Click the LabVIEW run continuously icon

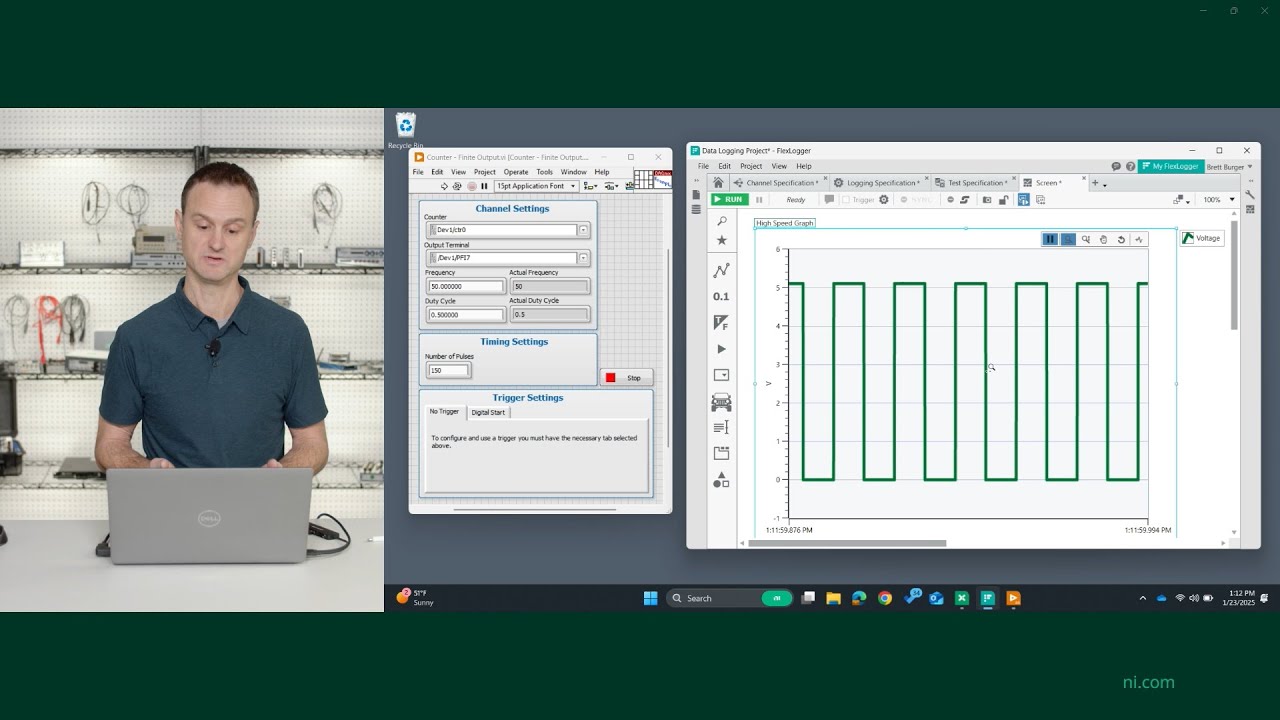[457, 186]
